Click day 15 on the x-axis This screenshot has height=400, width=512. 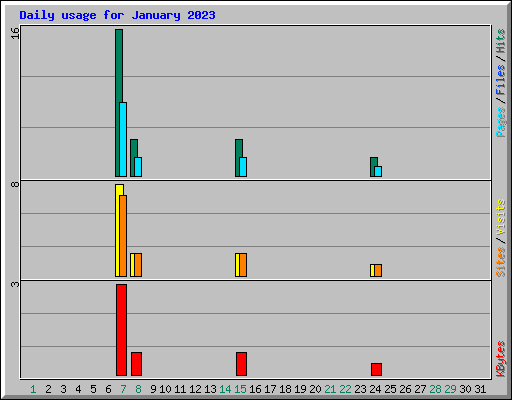click(x=240, y=389)
